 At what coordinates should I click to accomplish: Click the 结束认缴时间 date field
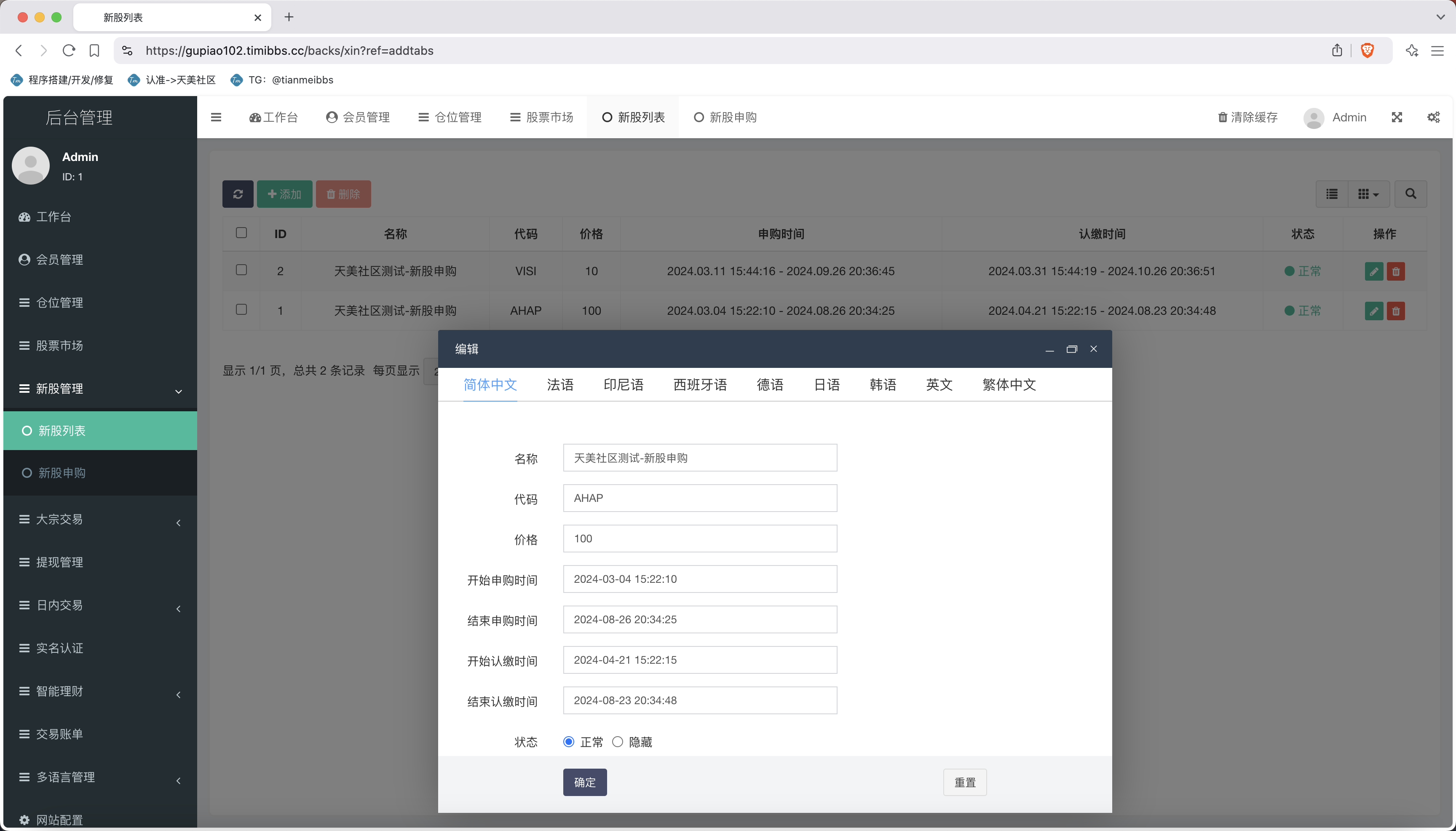click(700, 700)
